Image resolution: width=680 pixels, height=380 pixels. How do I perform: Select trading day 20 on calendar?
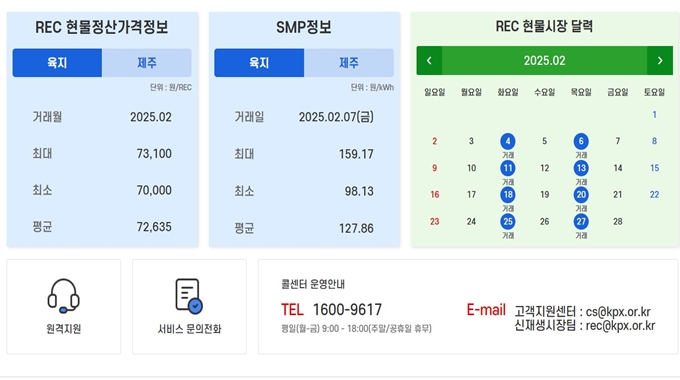click(x=581, y=194)
